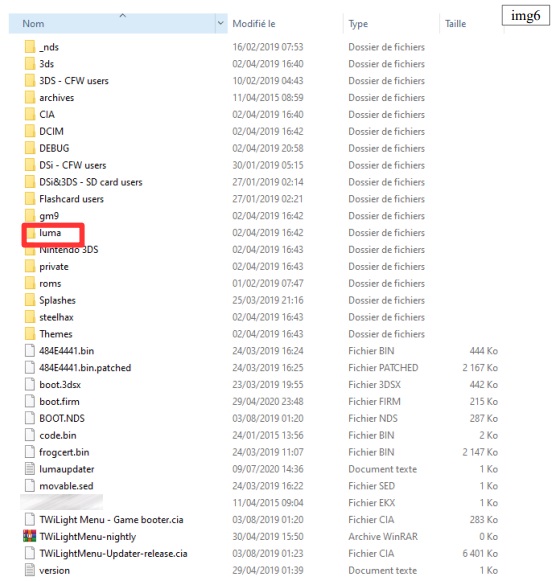Image resolution: width=553 pixels, height=581 pixels.
Task: Select the version text document icon
Action: click(30, 570)
